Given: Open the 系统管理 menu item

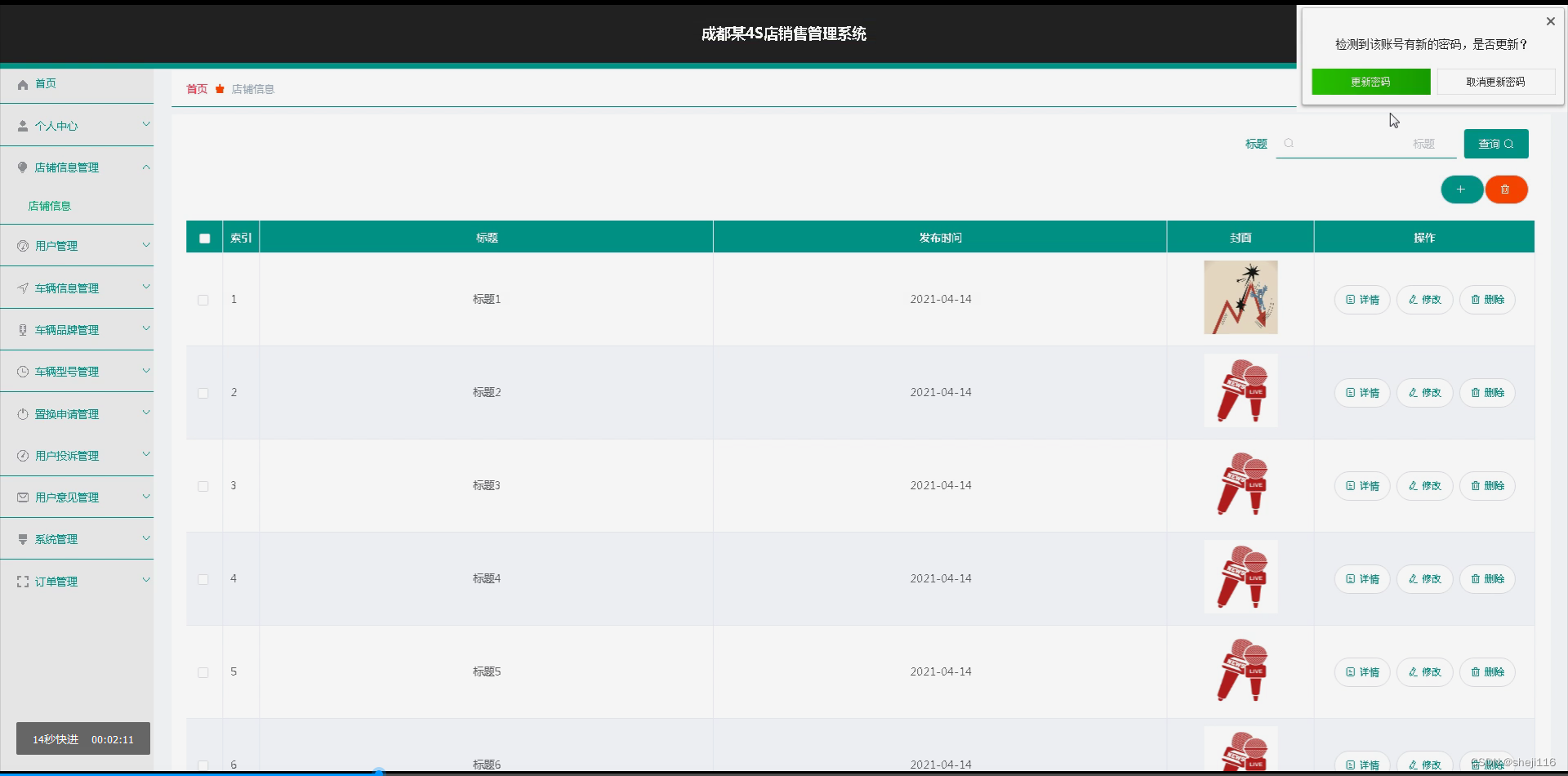Looking at the screenshot, I should pyautogui.click(x=56, y=538).
